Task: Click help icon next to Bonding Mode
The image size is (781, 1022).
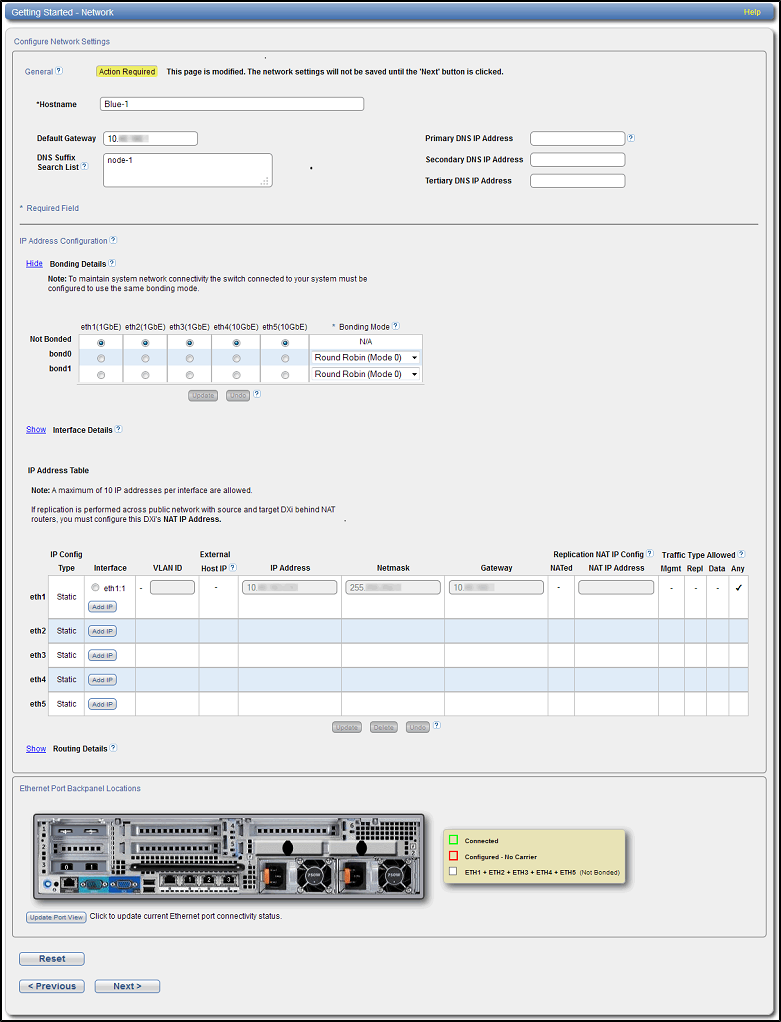Action: click(396, 325)
